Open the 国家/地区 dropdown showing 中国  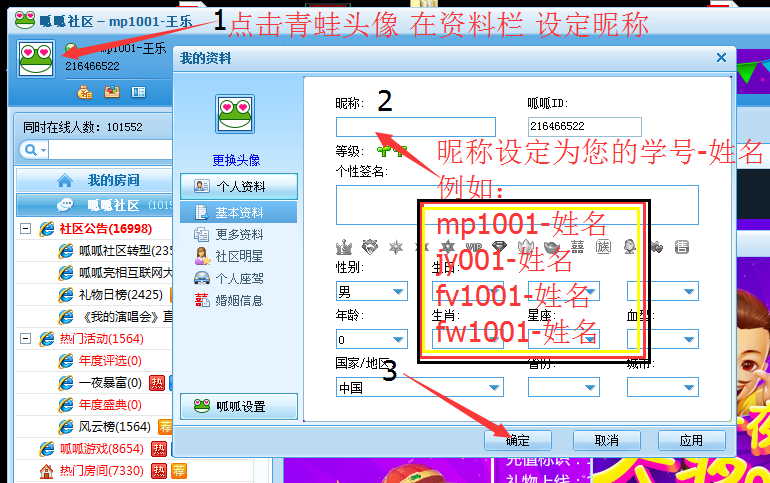click(420, 387)
